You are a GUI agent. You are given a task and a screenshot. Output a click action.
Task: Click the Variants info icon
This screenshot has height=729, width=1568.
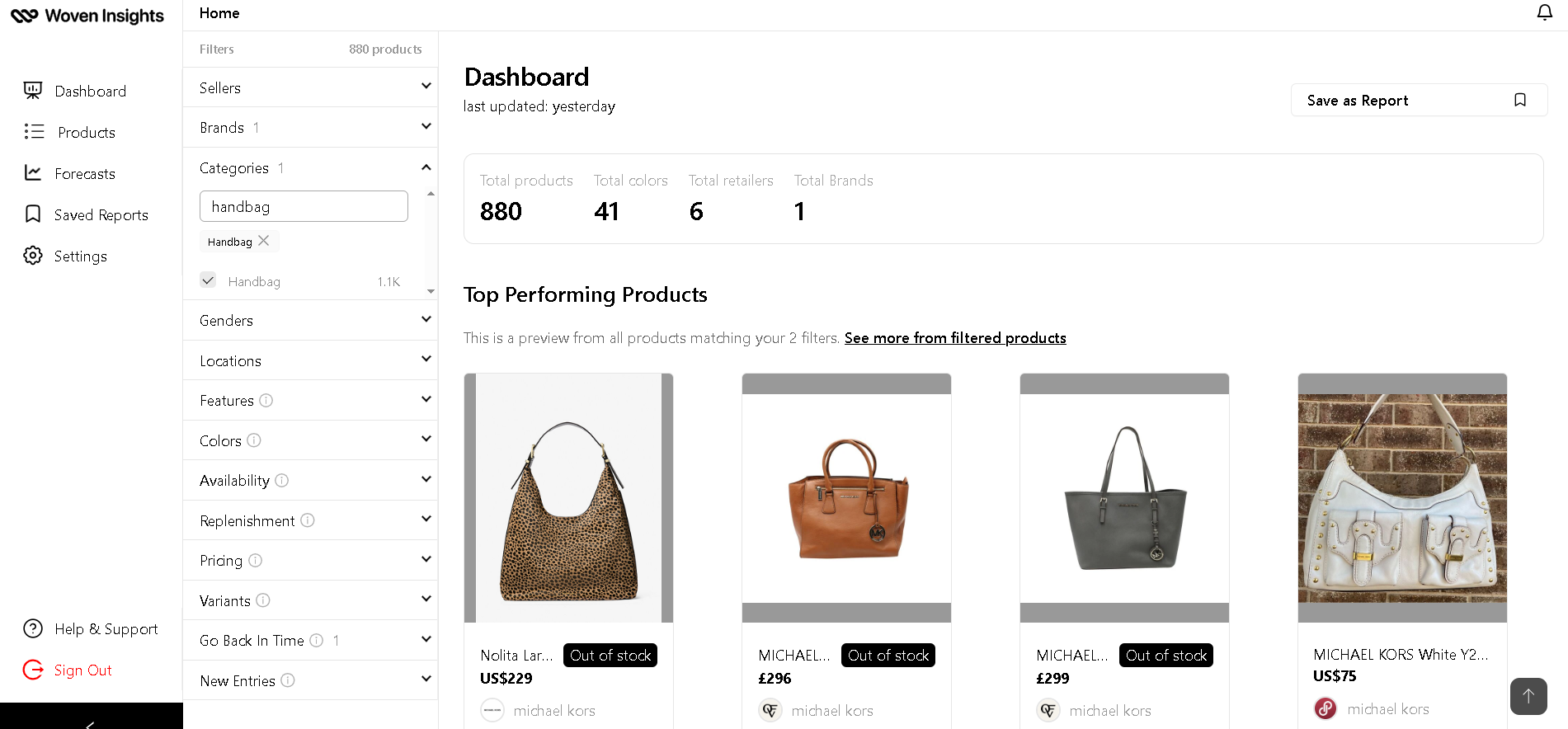click(x=263, y=600)
